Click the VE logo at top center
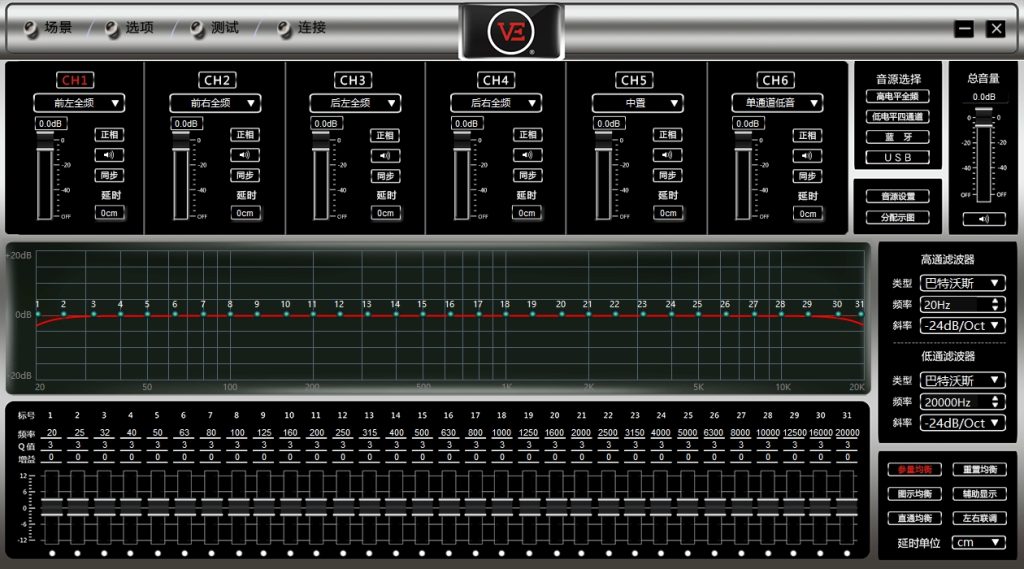 point(511,31)
